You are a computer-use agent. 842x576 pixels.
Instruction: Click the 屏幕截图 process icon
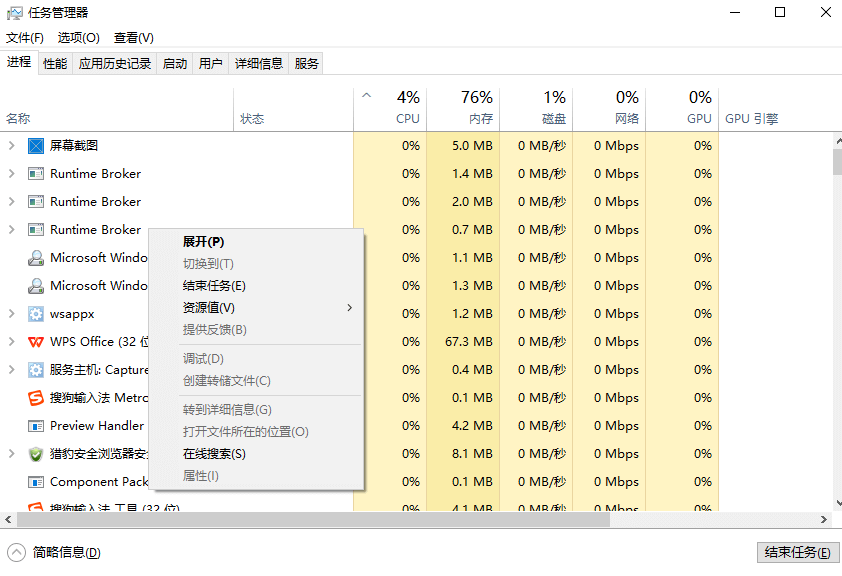tap(35, 145)
